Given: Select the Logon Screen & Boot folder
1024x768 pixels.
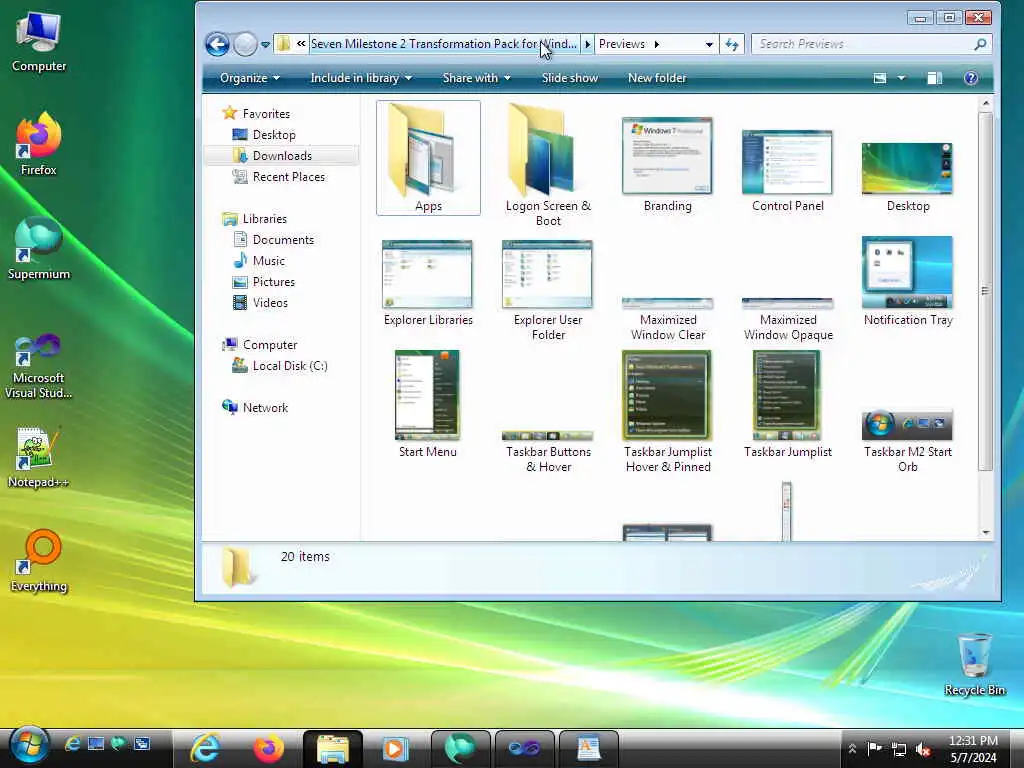Looking at the screenshot, I should [549, 165].
